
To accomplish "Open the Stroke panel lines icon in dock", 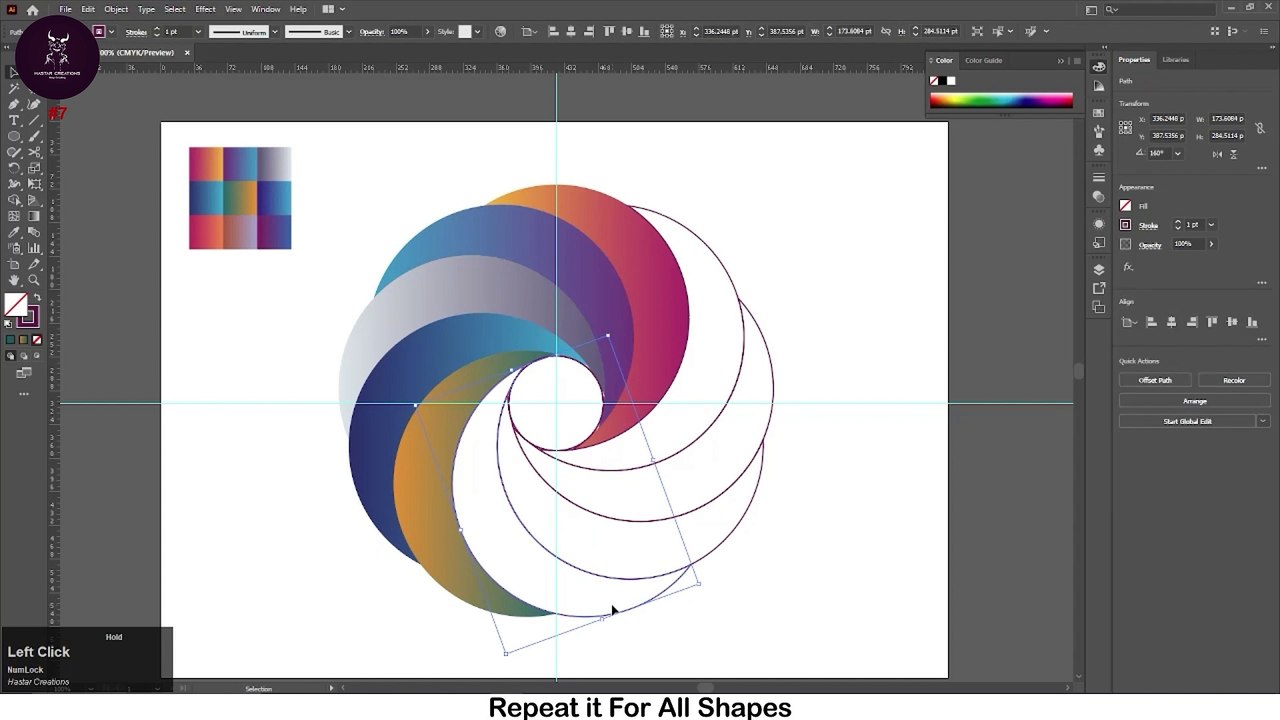I will coord(1099,177).
